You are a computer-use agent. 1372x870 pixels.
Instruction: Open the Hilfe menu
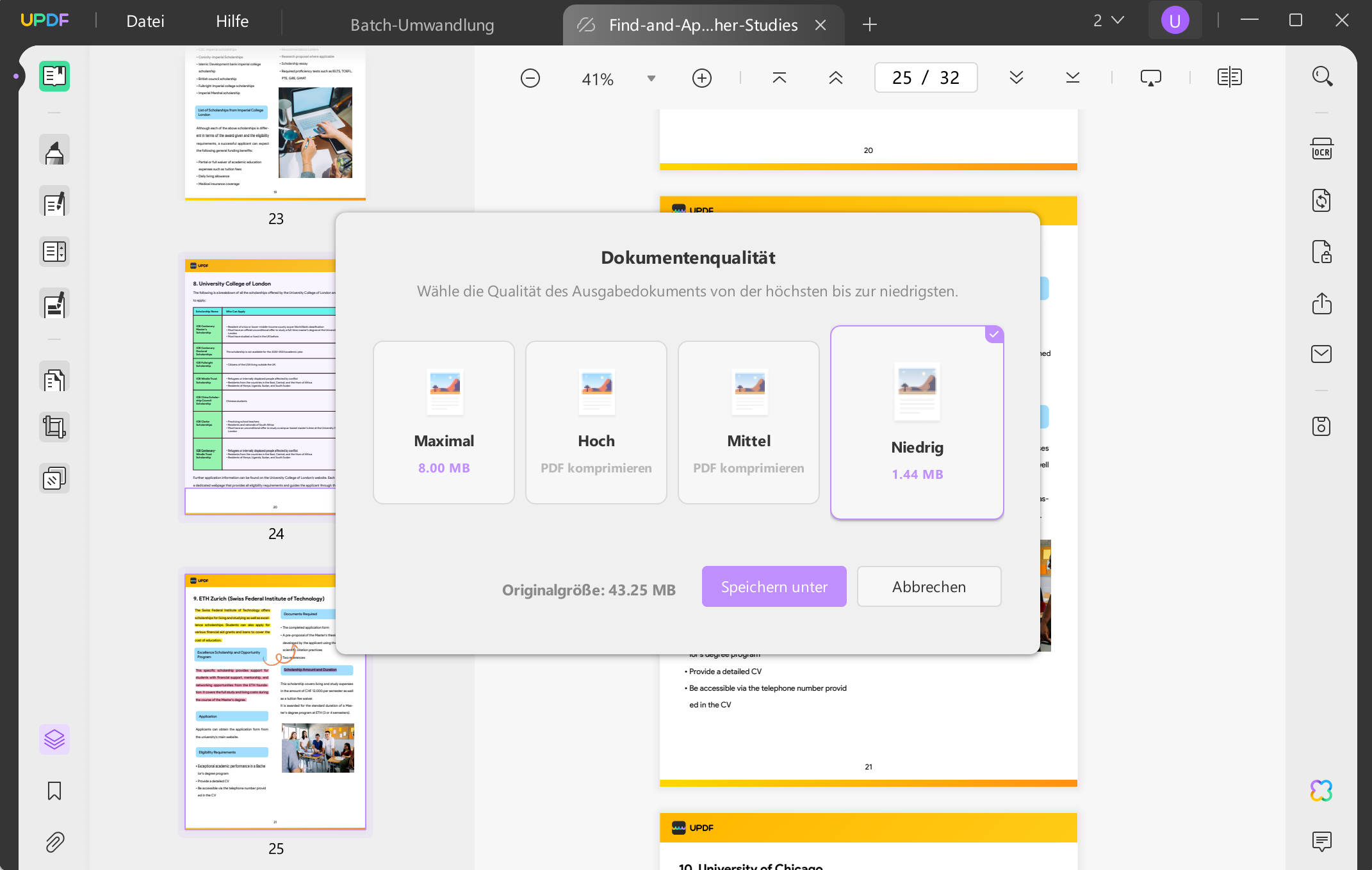[x=232, y=21]
